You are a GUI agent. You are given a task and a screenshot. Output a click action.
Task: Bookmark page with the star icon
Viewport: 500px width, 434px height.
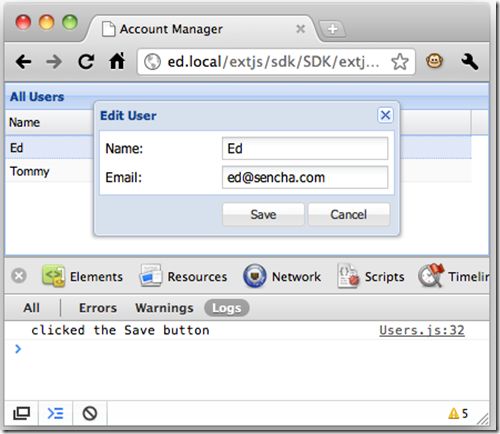click(x=400, y=62)
